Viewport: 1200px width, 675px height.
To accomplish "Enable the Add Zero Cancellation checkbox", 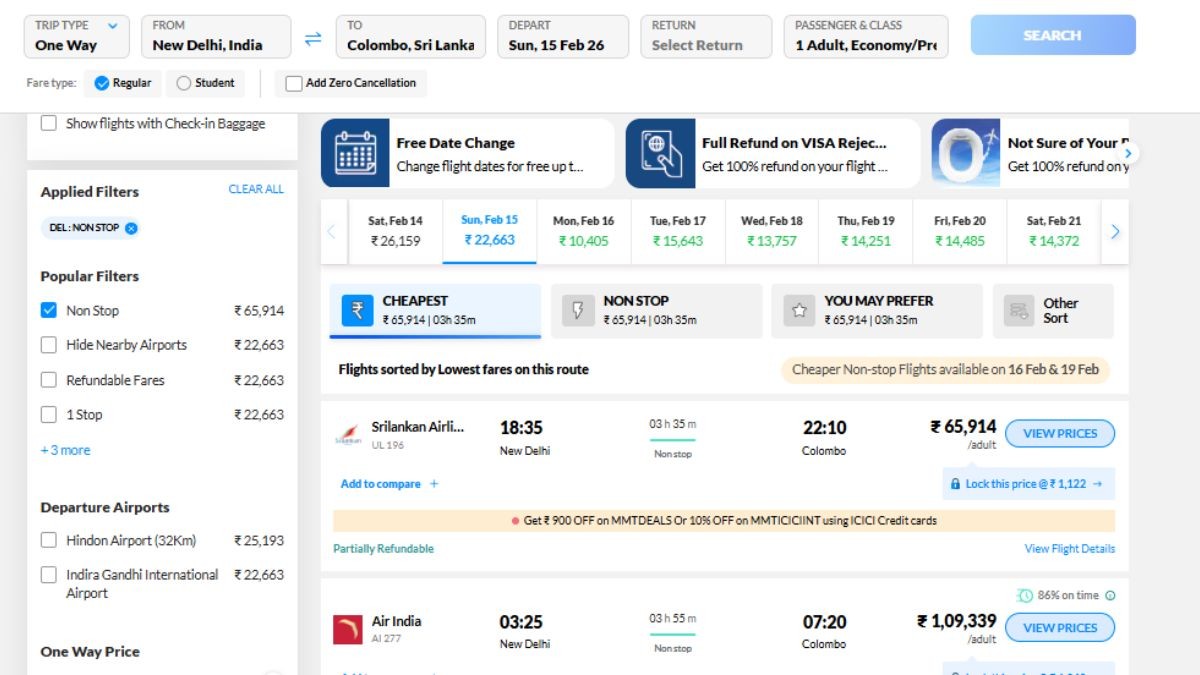I will tap(294, 83).
